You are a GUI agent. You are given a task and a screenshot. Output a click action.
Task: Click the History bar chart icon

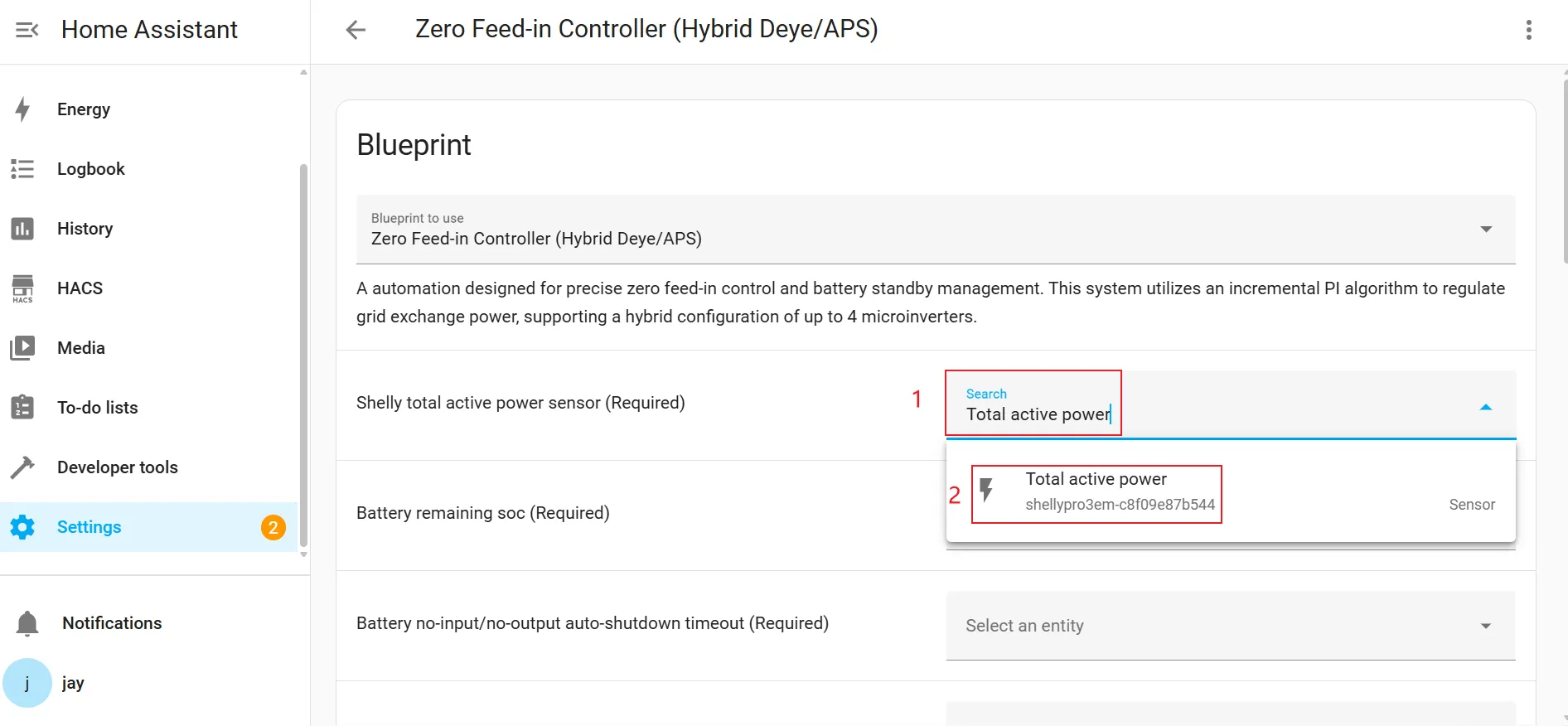point(22,229)
